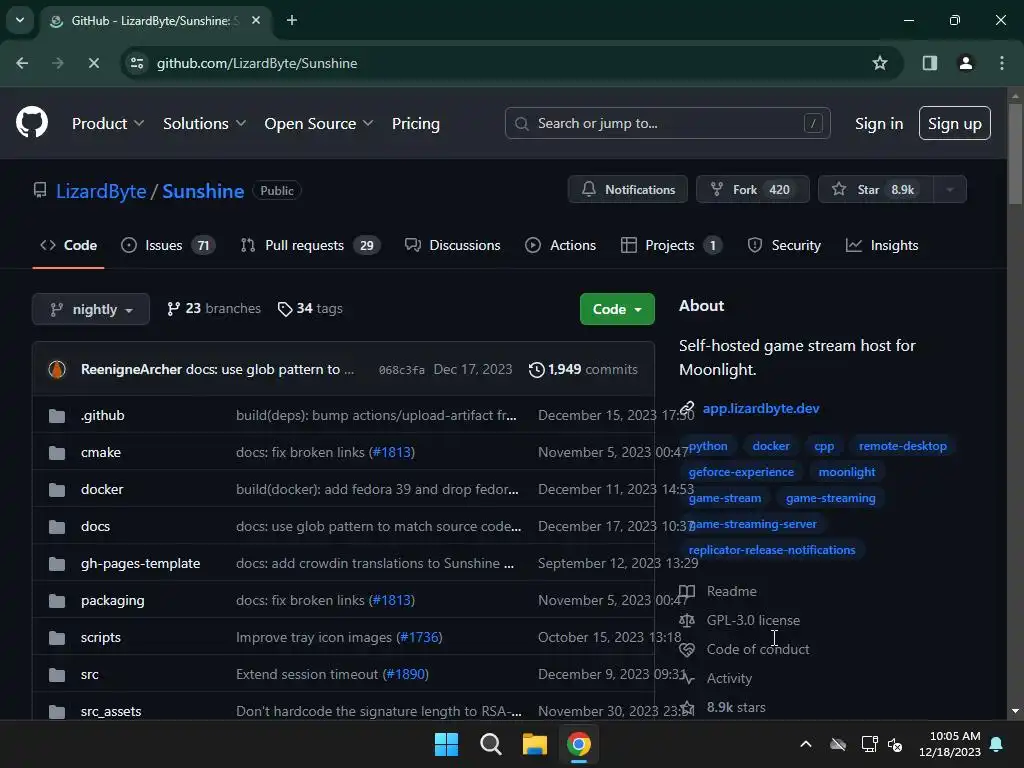The width and height of the screenshot is (1024, 768).
Task: Open Chrome tab search dropdown
Action: click(20, 20)
